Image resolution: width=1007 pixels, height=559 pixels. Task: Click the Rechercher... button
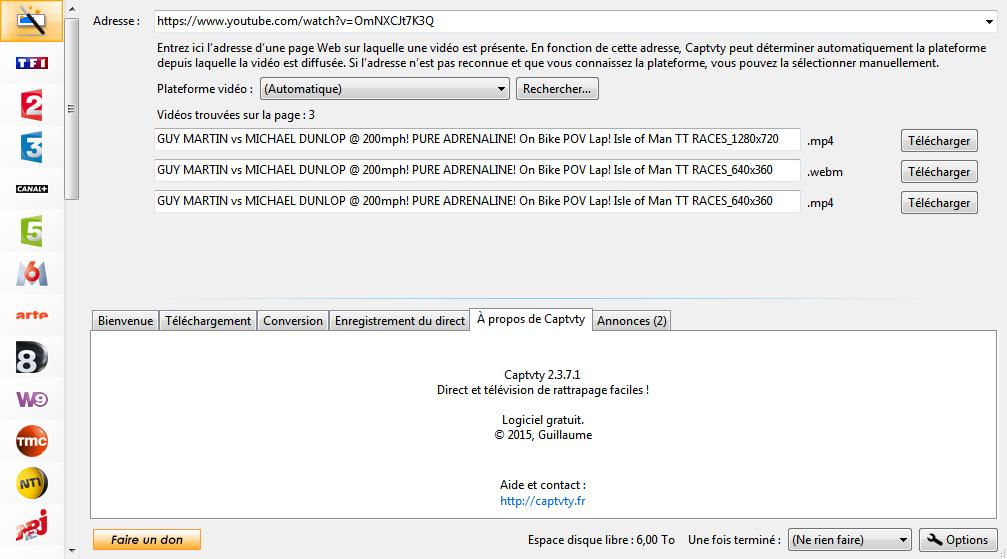coord(557,89)
